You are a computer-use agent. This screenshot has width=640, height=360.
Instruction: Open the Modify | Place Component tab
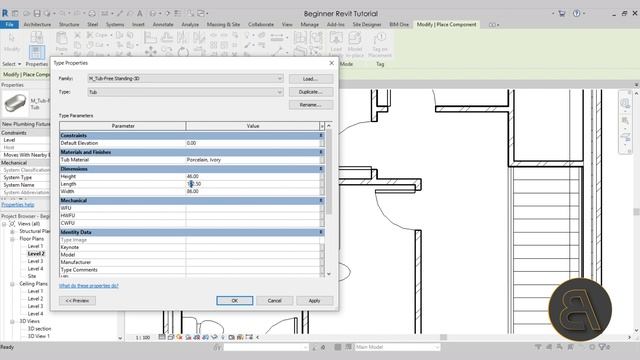[x=447, y=24]
